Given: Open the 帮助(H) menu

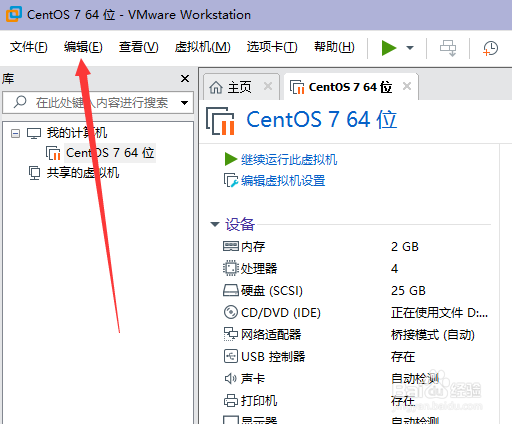Looking at the screenshot, I should click(x=334, y=47).
